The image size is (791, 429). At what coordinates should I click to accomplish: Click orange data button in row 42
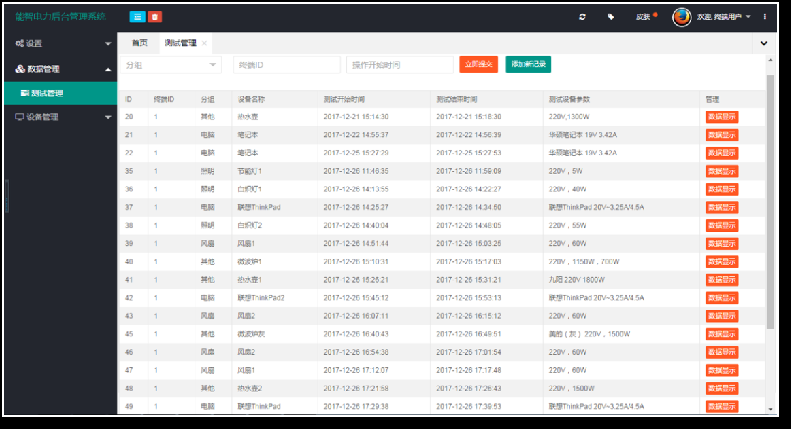(722, 298)
